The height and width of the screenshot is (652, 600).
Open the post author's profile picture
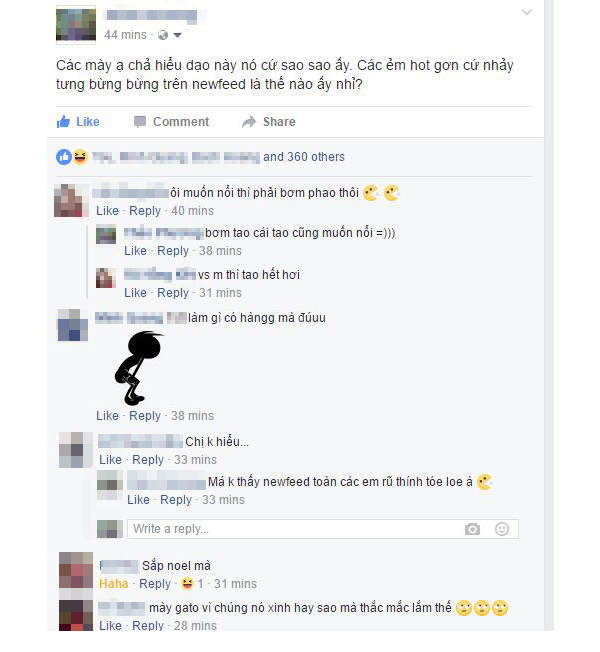click(76, 25)
